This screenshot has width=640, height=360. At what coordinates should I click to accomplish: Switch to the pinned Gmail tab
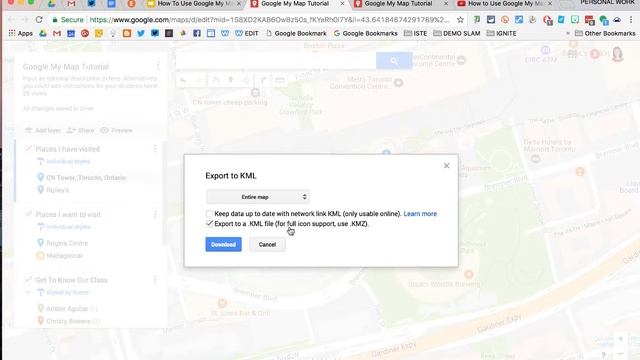click(71, 4)
